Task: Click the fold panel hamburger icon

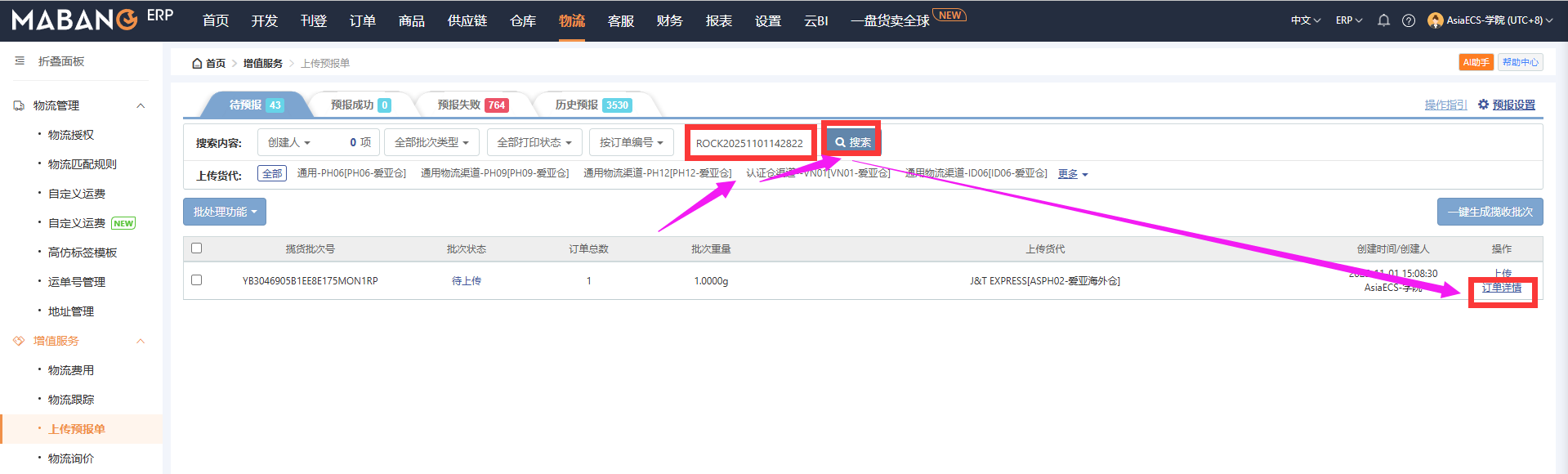Action: click(20, 61)
